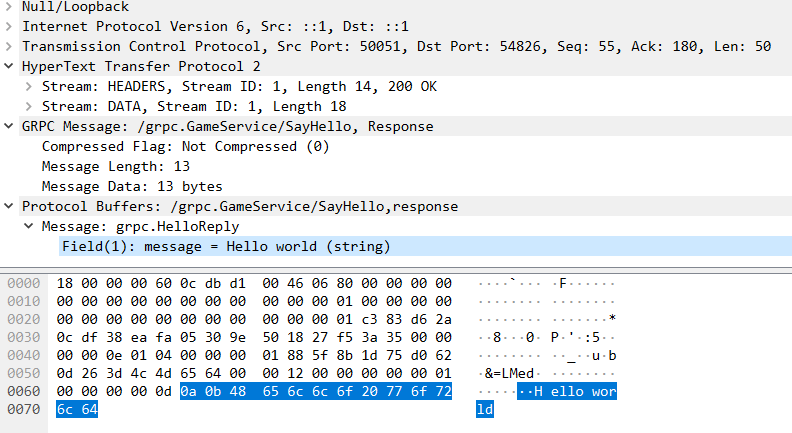This screenshot has height=433, width=792.
Task: Click hex byte 6c in row 0070
Action: click(x=65, y=409)
